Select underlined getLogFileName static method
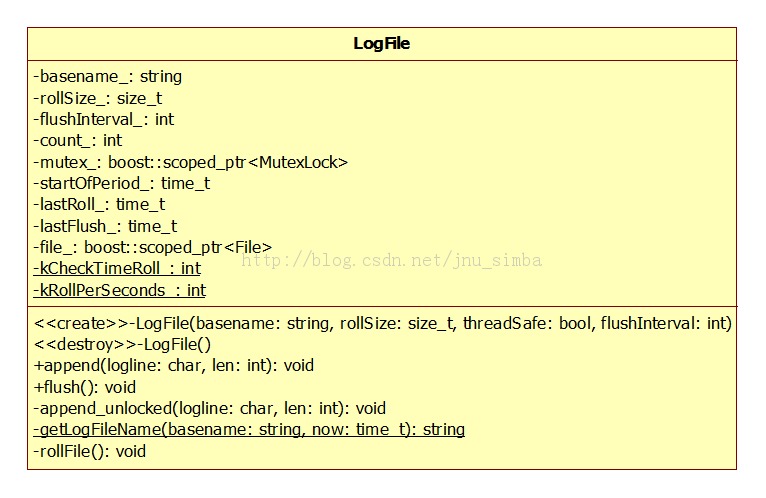Screen dimensions: 766x498 click(x=248, y=429)
